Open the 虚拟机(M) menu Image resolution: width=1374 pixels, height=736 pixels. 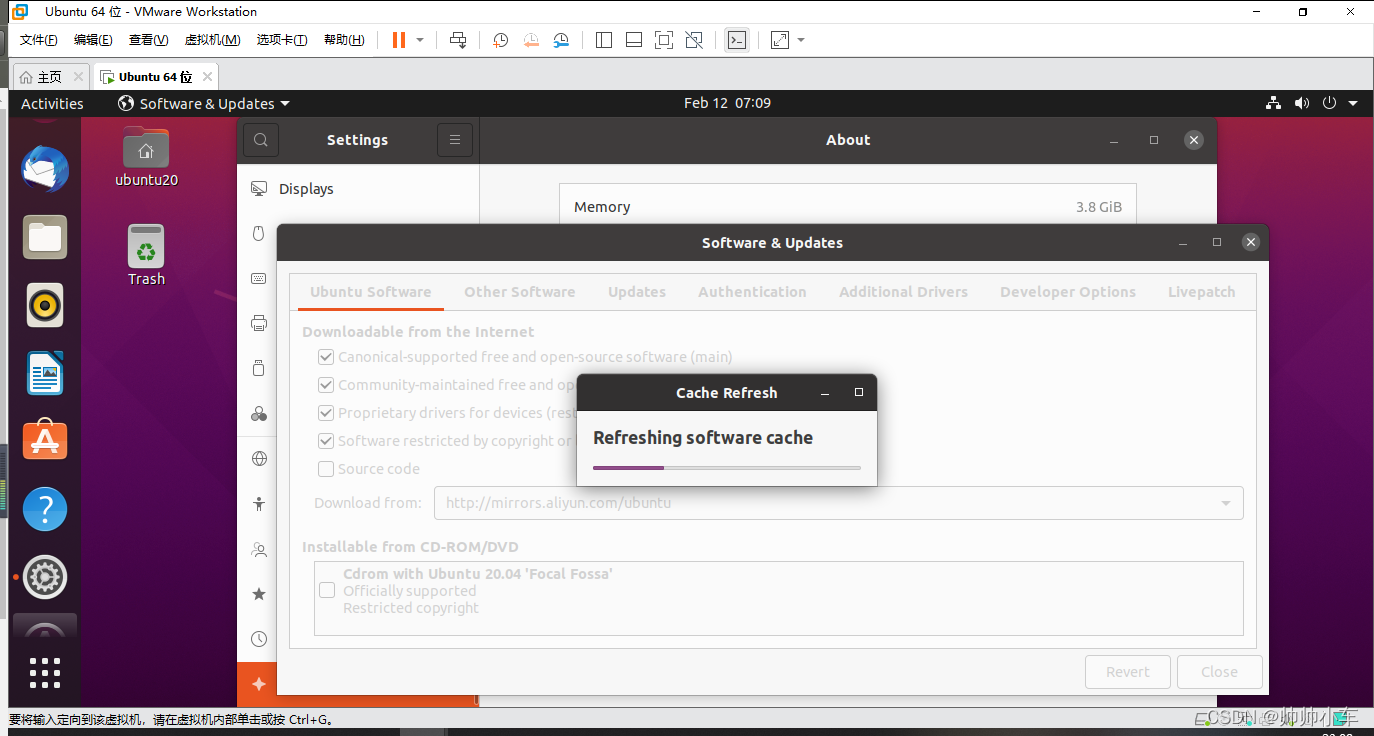coord(212,40)
